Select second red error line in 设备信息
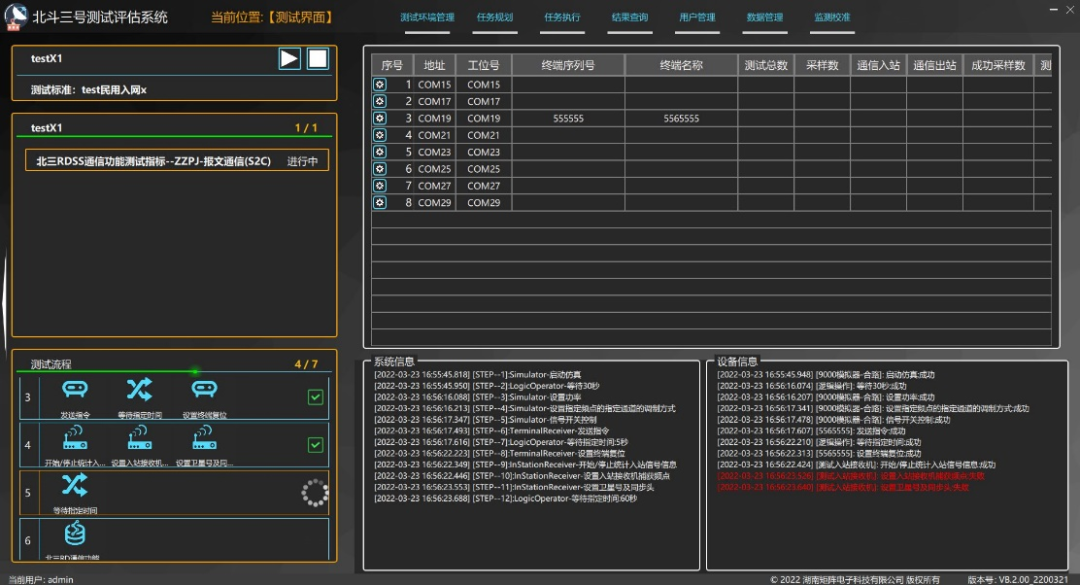This screenshot has width=1080, height=585. pos(843,487)
